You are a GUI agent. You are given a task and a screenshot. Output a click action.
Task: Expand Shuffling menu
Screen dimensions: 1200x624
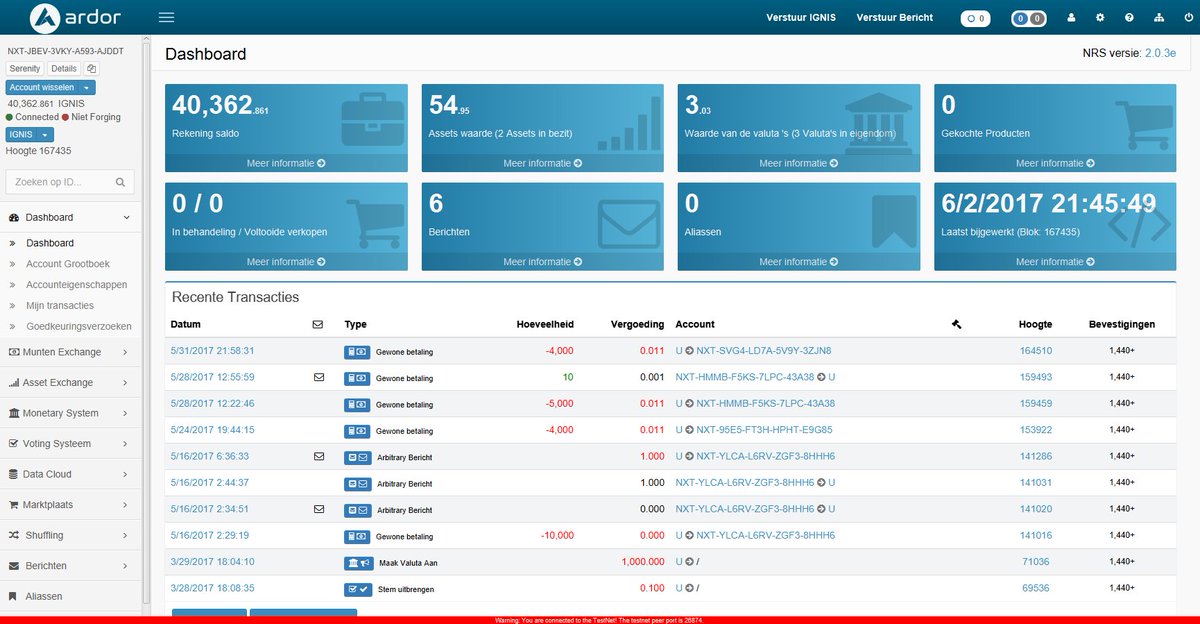(71, 535)
